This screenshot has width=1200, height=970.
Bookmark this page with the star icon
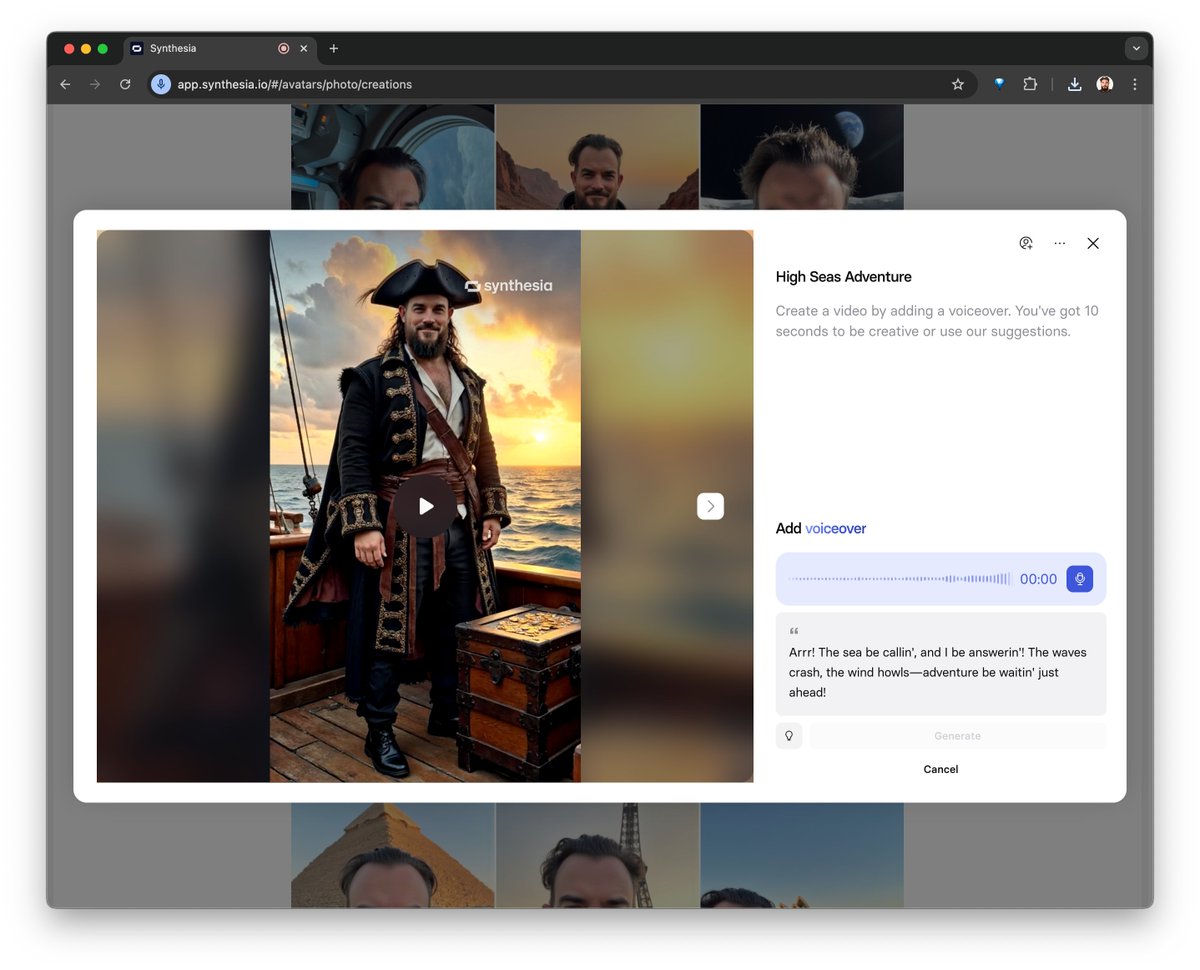958,84
